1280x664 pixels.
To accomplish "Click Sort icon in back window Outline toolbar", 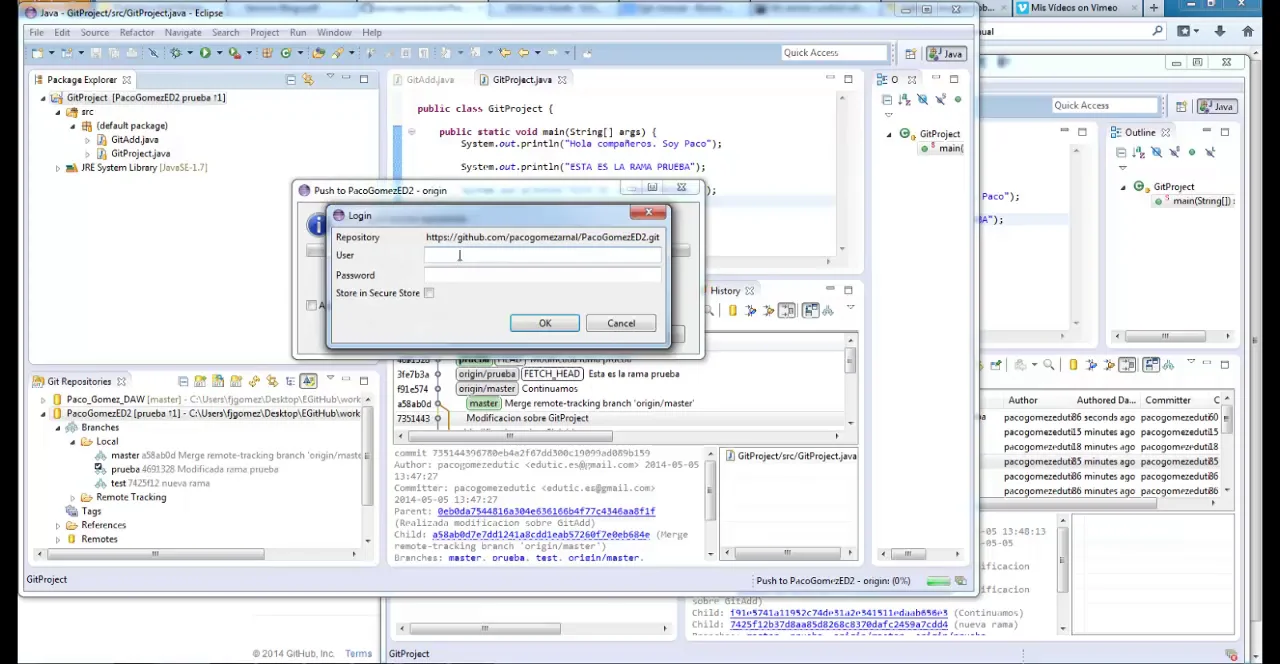I will 1139,152.
